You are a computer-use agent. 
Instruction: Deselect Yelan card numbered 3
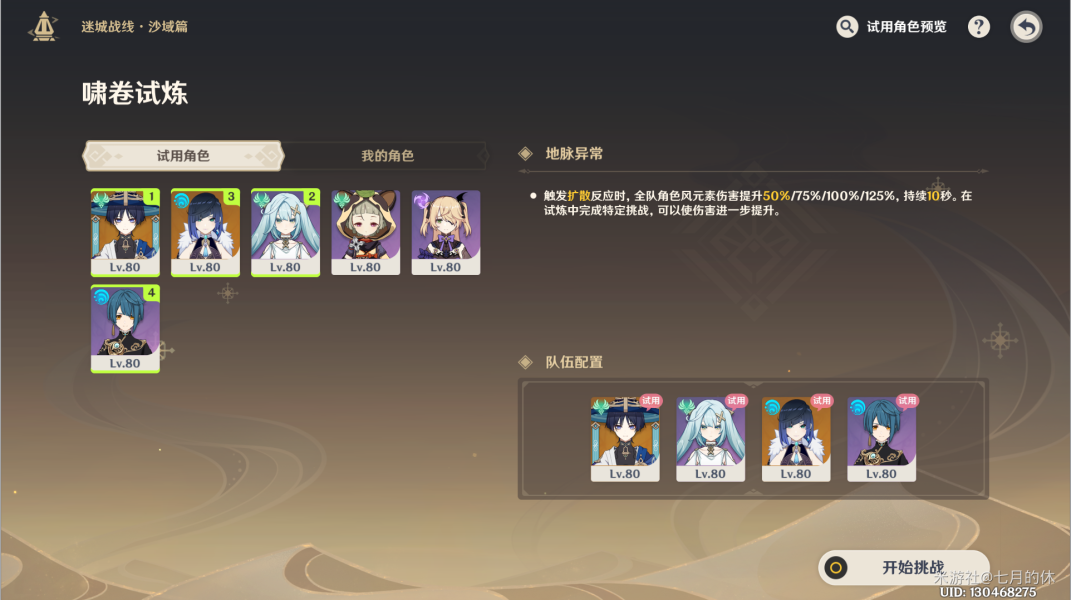coord(205,232)
